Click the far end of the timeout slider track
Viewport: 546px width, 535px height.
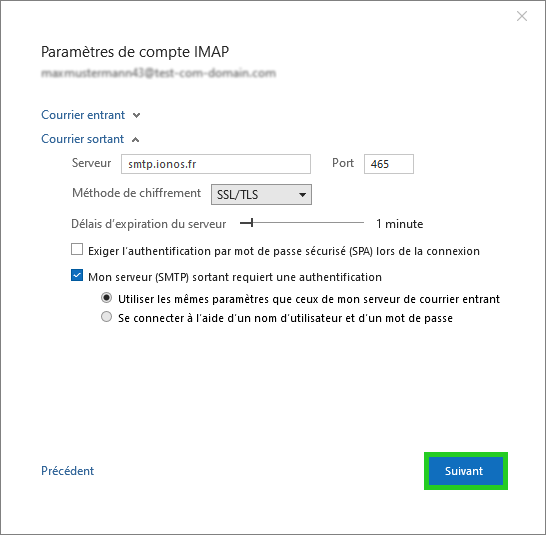362,223
